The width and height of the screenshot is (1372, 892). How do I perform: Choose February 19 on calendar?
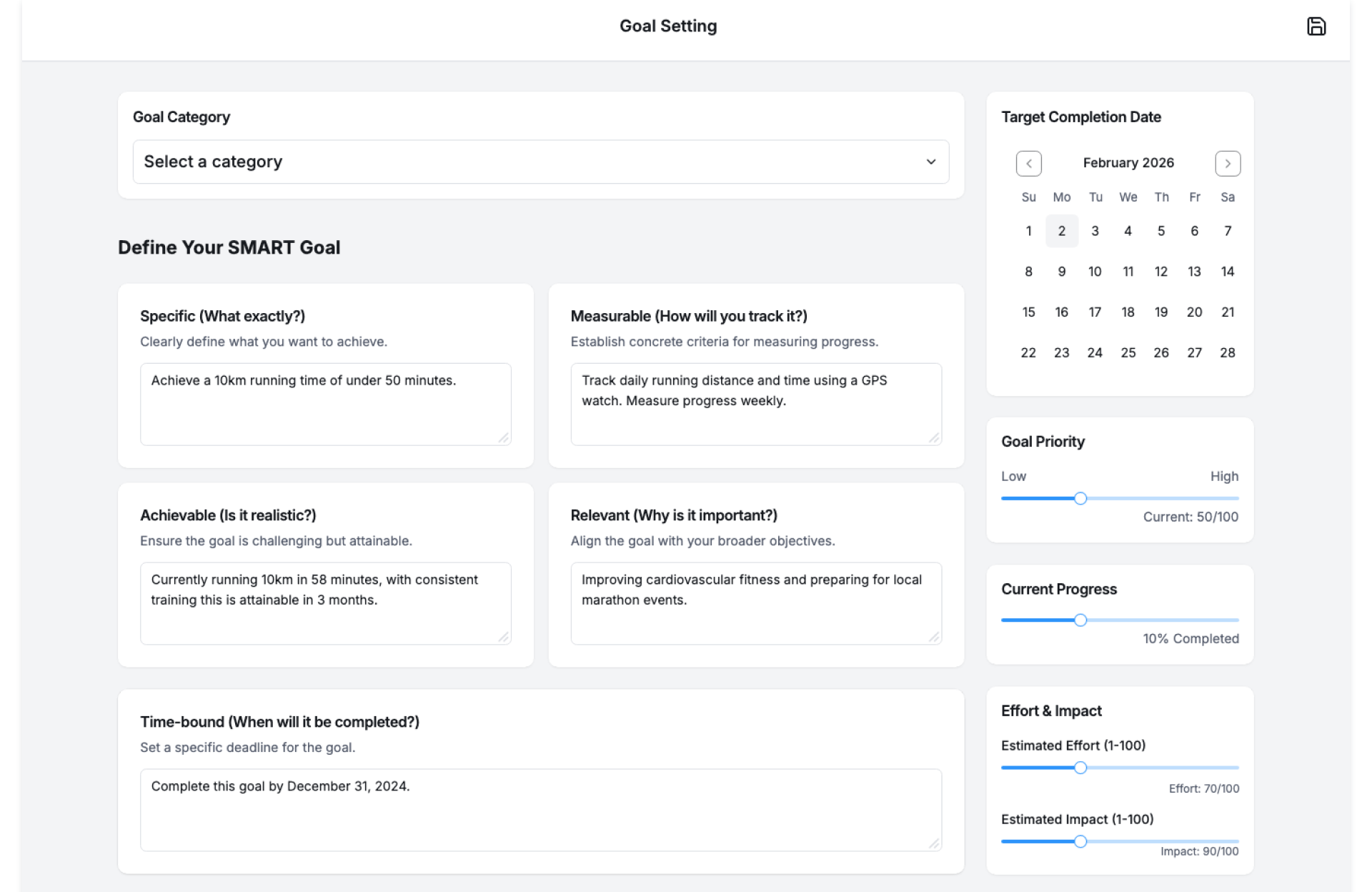coord(1160,312)
